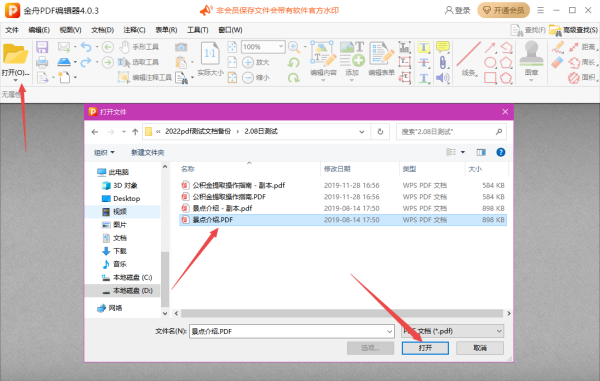Click the undo arrow icon
Screen dimensions: 600x381
(86, 47)
